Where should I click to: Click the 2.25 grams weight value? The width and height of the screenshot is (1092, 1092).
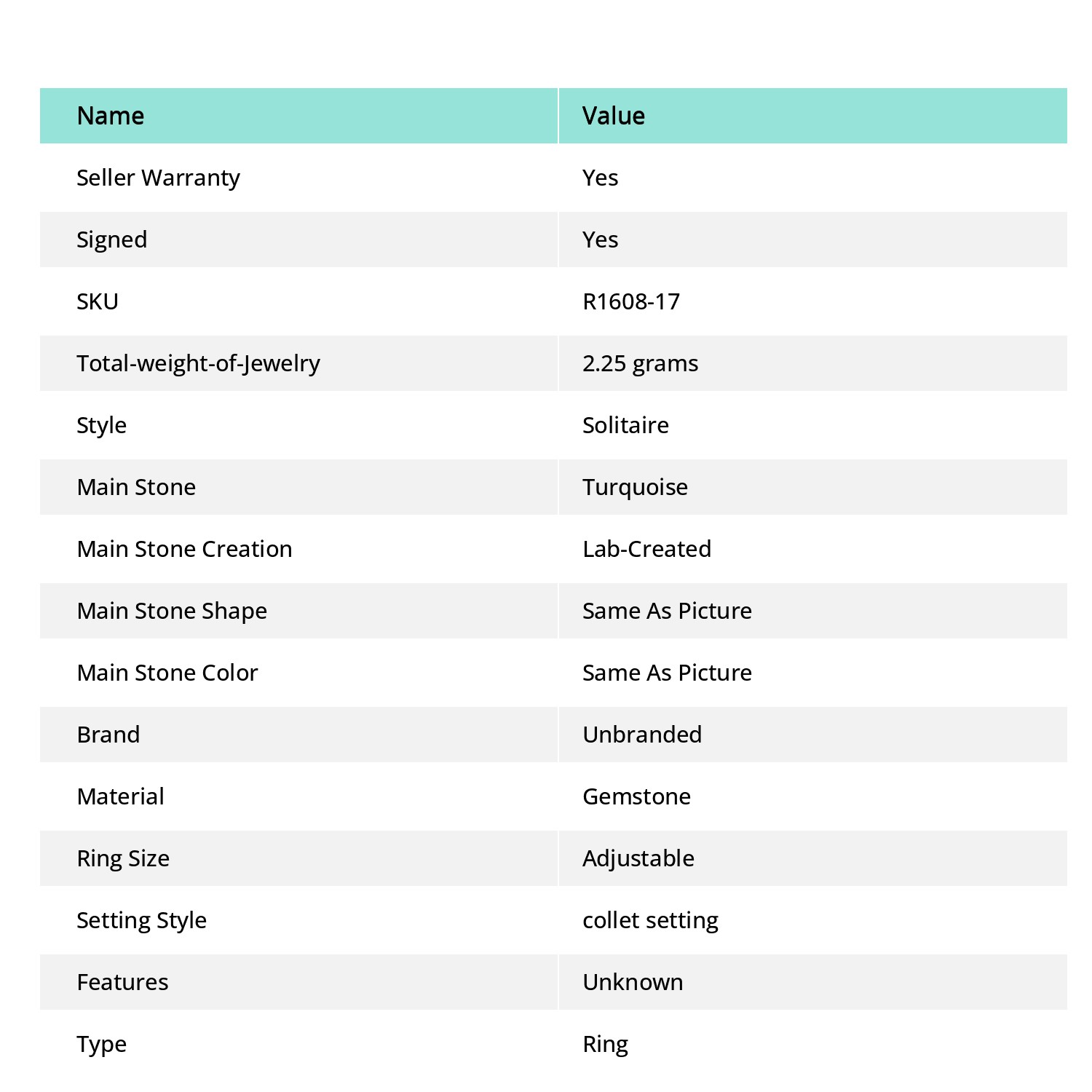tap(640, 364)
